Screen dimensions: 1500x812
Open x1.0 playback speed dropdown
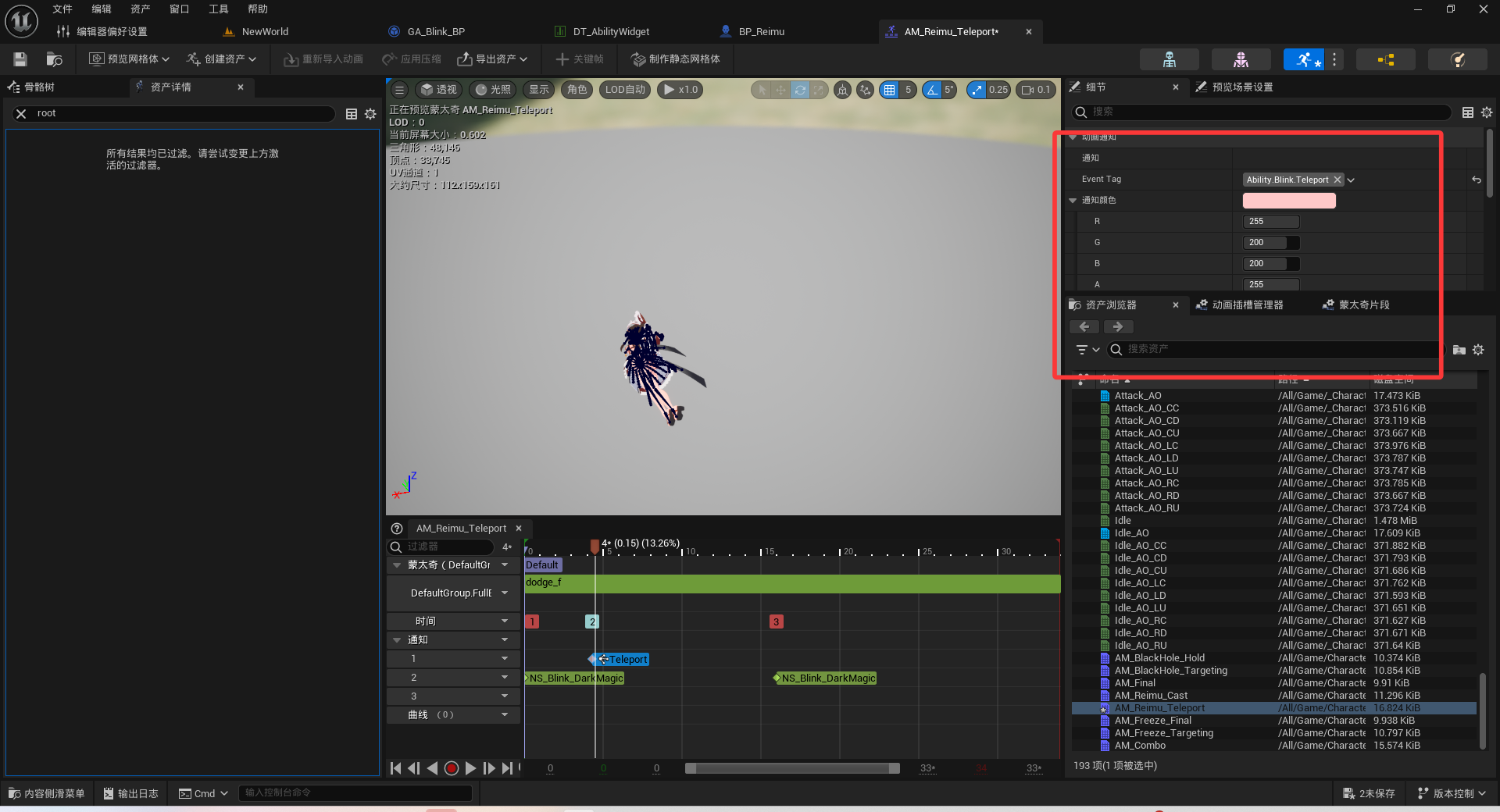tap(680, 90)
